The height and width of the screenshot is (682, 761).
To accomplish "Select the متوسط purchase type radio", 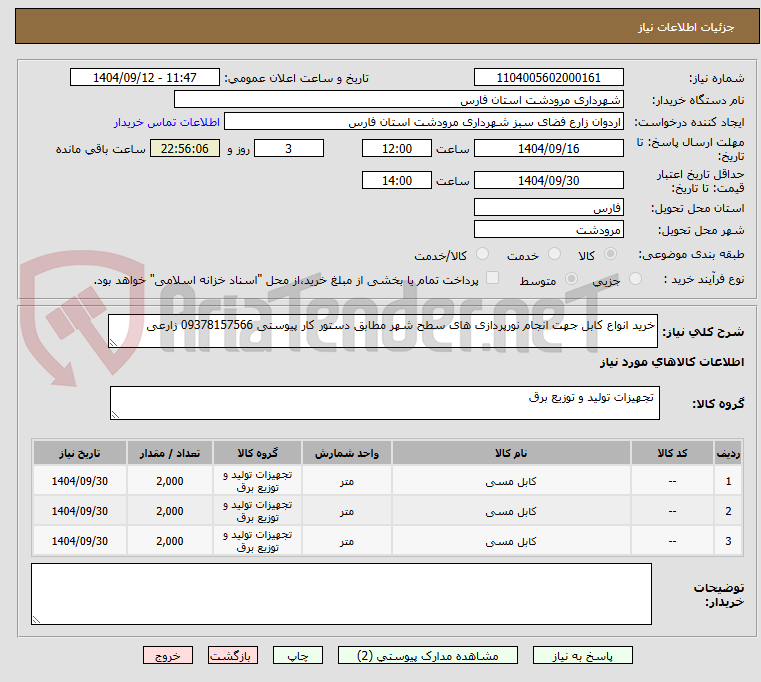I will click(x=571, y=279).
